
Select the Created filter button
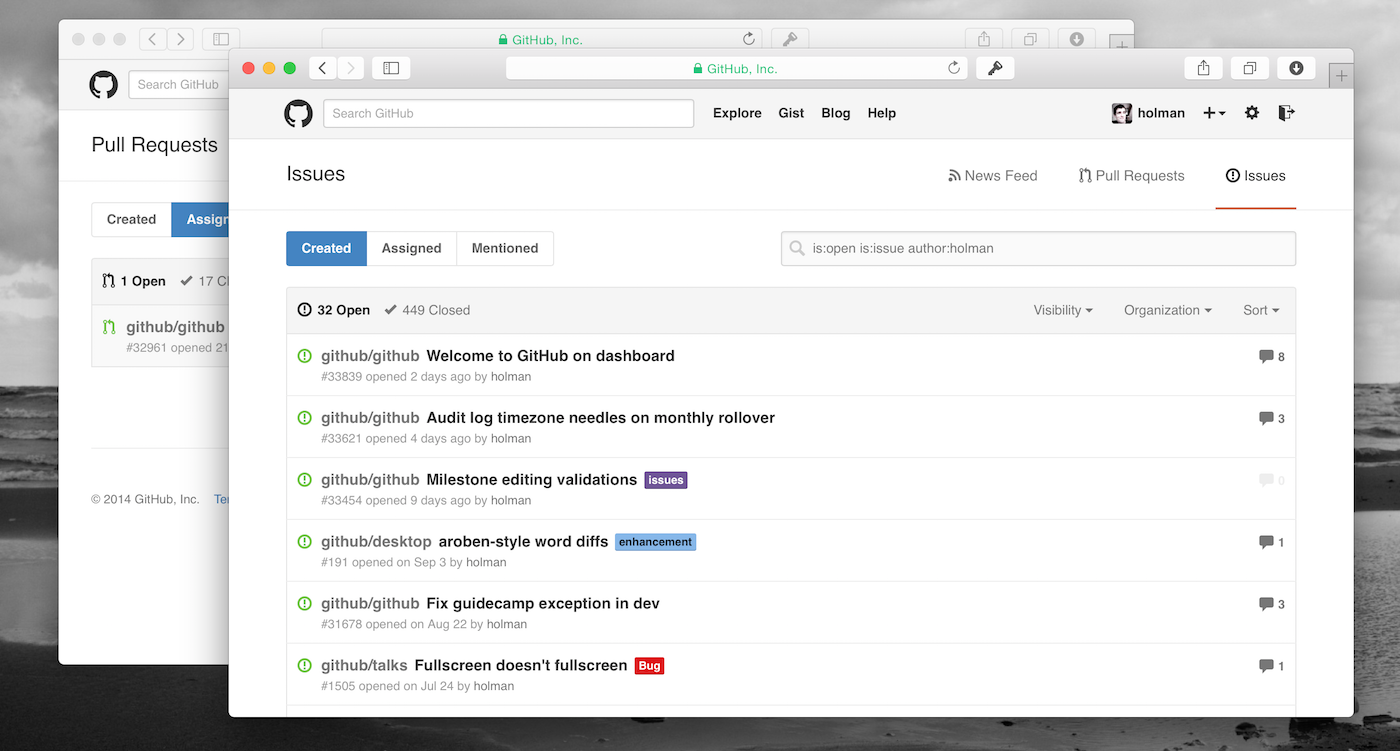point(326,248)
